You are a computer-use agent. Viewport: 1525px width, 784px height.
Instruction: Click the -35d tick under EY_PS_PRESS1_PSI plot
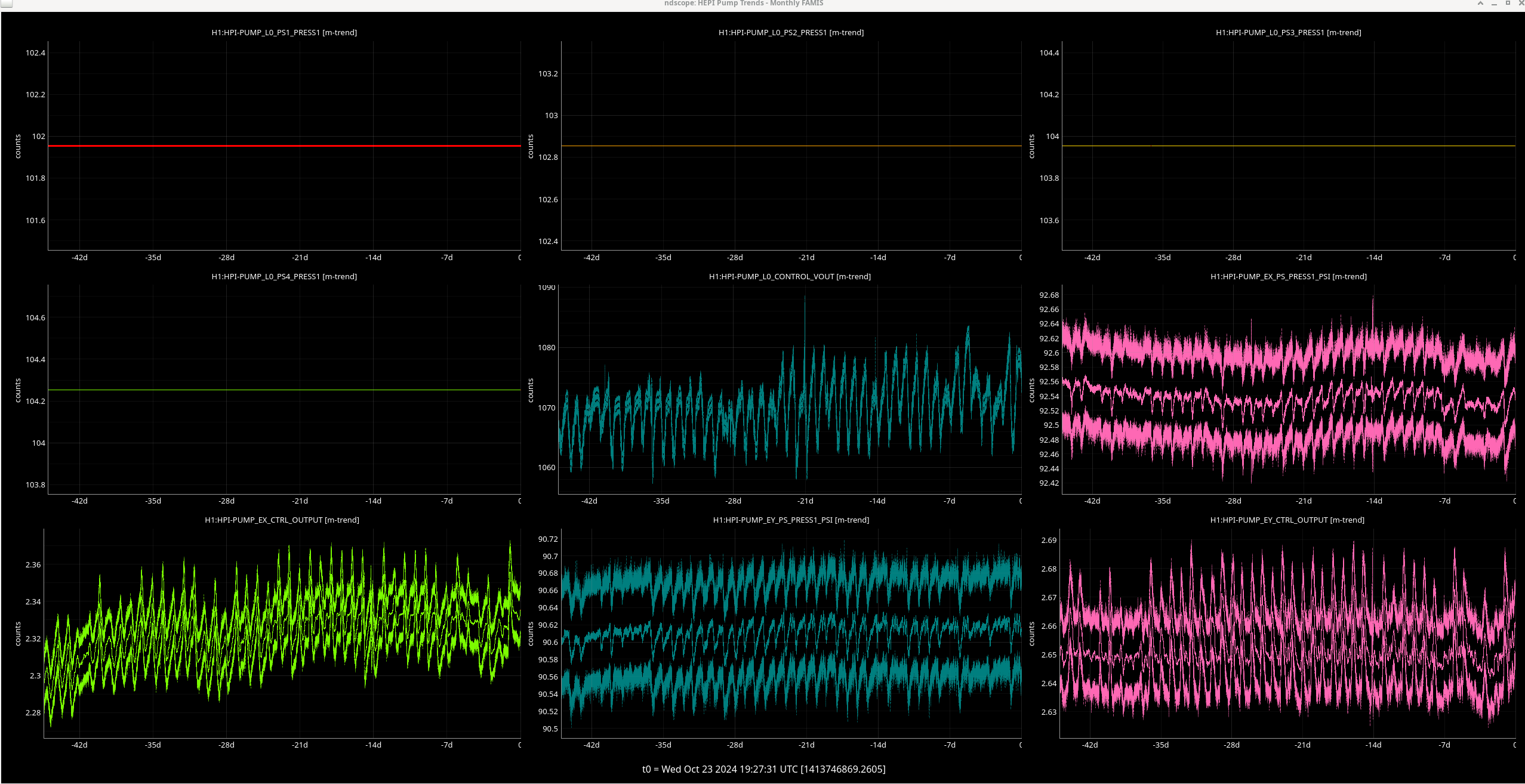coord(663,745)
